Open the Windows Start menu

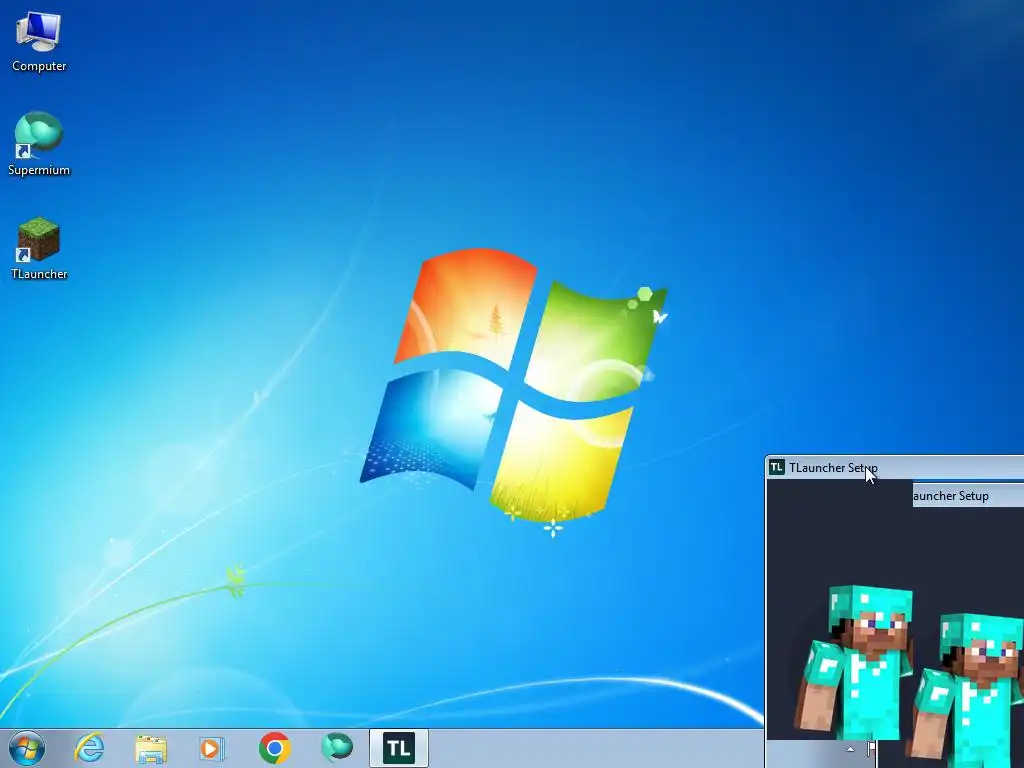[27, 748]
